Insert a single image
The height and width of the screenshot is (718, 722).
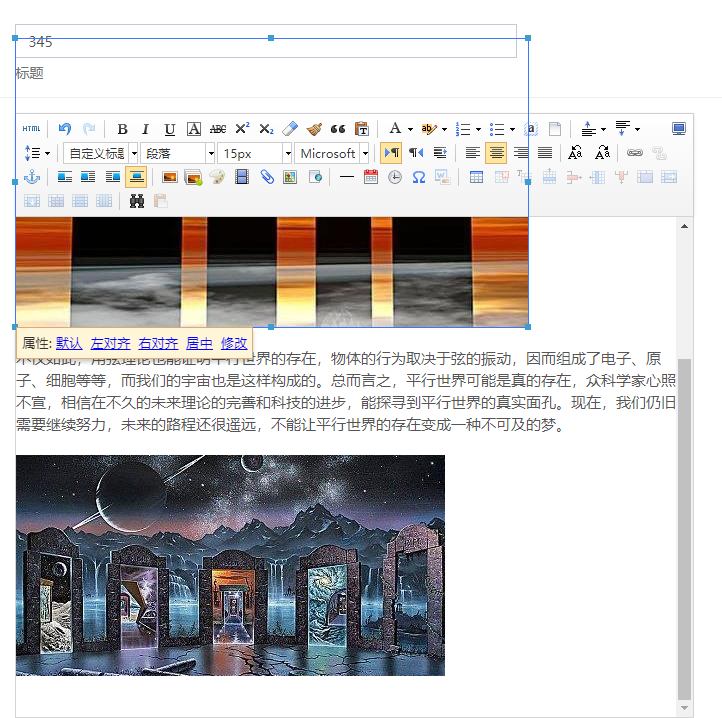pos(170,177)
